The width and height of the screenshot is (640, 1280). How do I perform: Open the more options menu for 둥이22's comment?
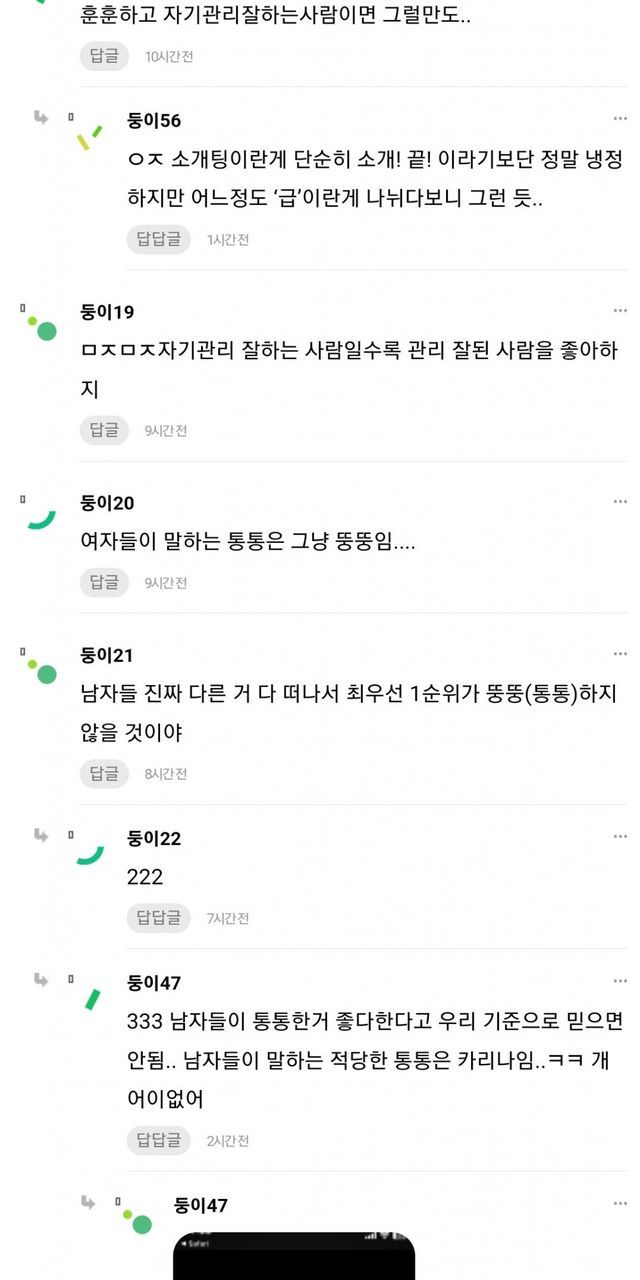pyautogui.click(x=620, y=838)
